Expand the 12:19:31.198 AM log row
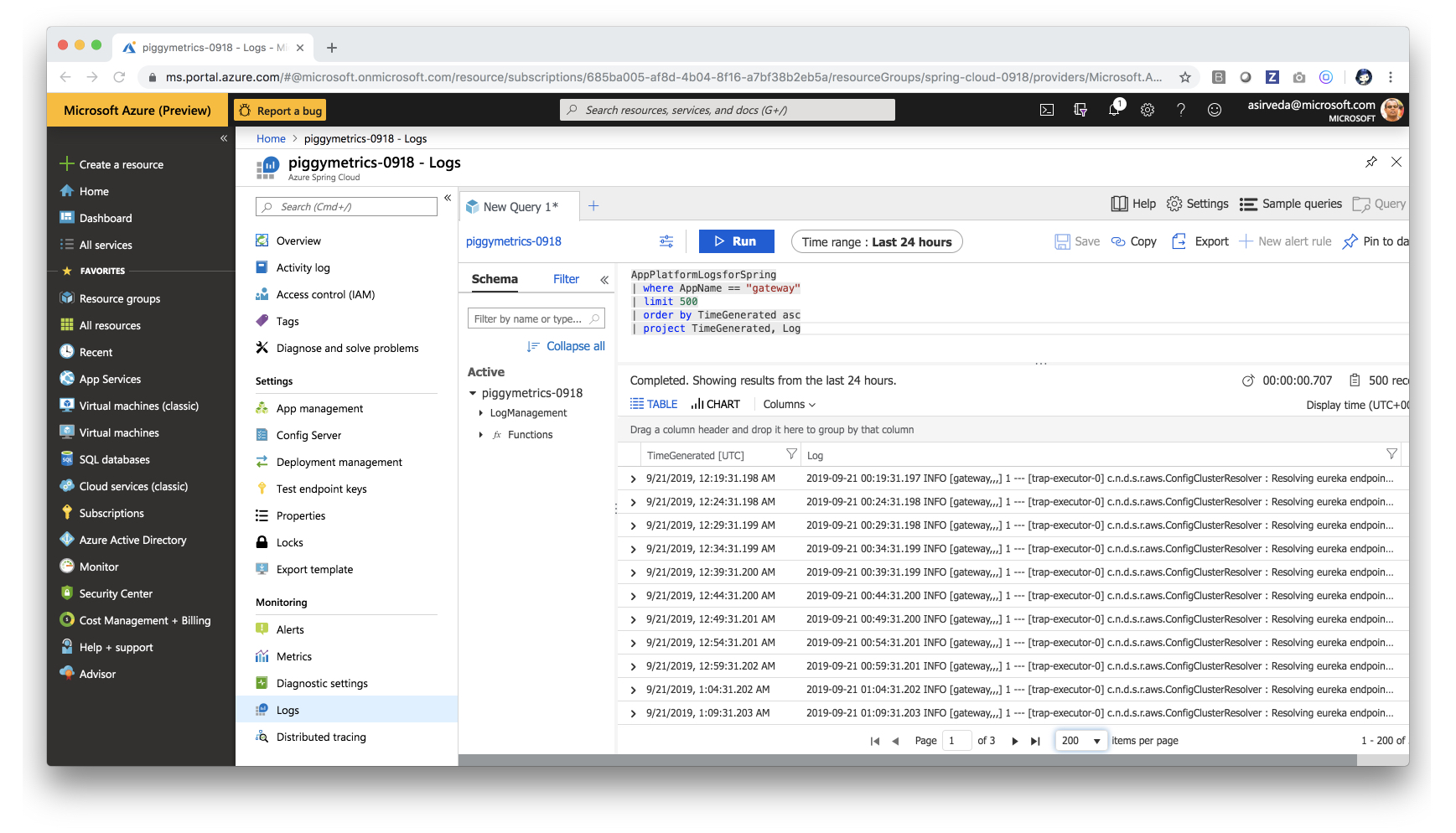Image resolution: width=1456 pixels, height=833 pixels. [x=633, y=479]
